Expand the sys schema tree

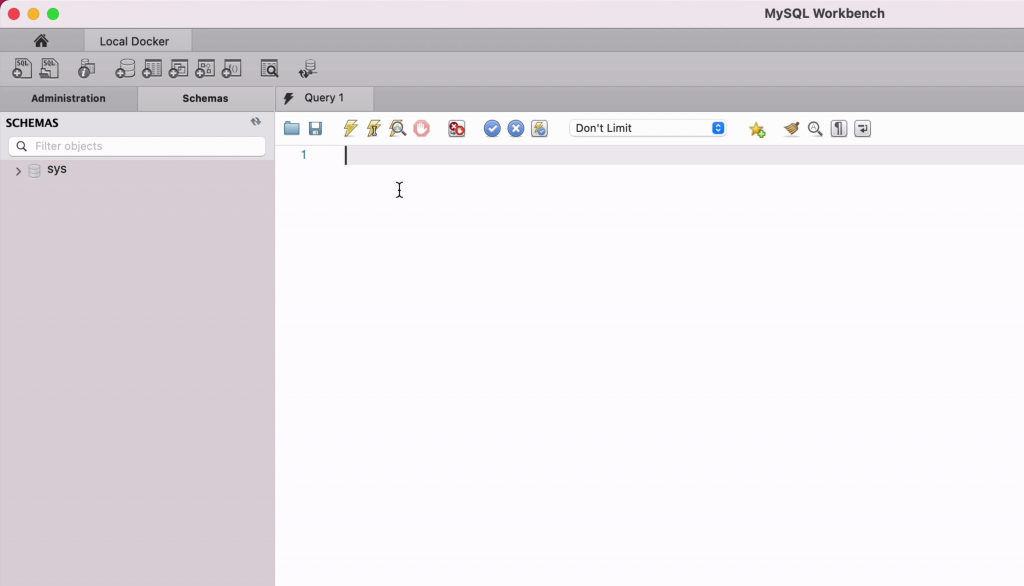pyautogui.click(x=18, y=171)
